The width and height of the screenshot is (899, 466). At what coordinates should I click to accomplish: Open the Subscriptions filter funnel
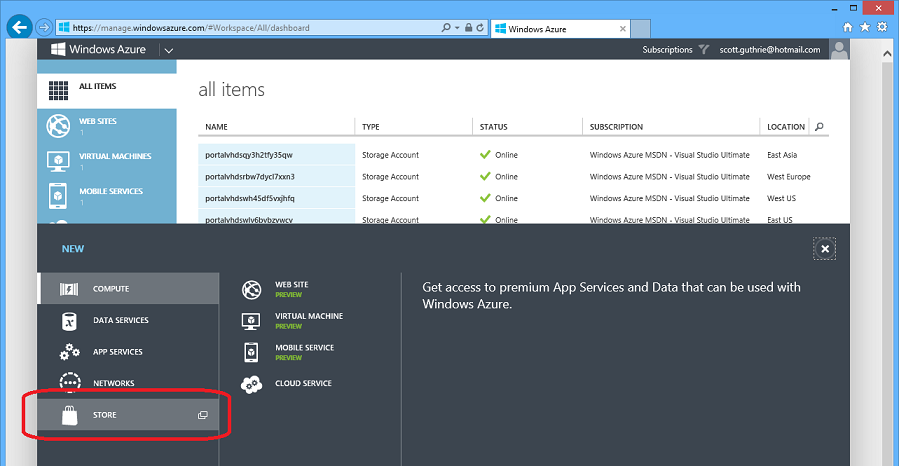click(x=703, y=50)
